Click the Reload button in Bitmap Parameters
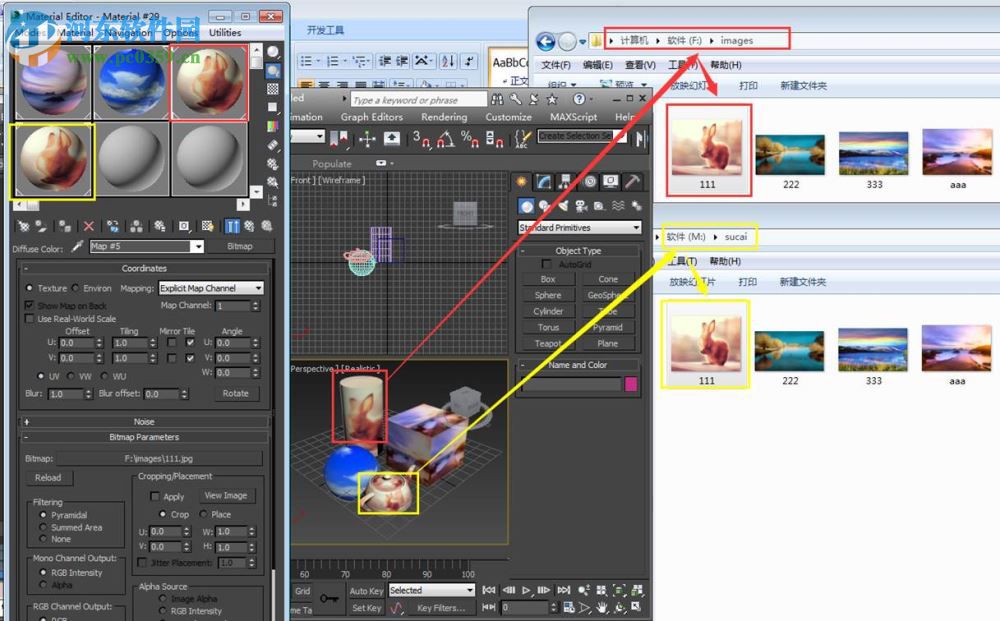This screenshot has width=1000, height=621. [x=47, y=478]
